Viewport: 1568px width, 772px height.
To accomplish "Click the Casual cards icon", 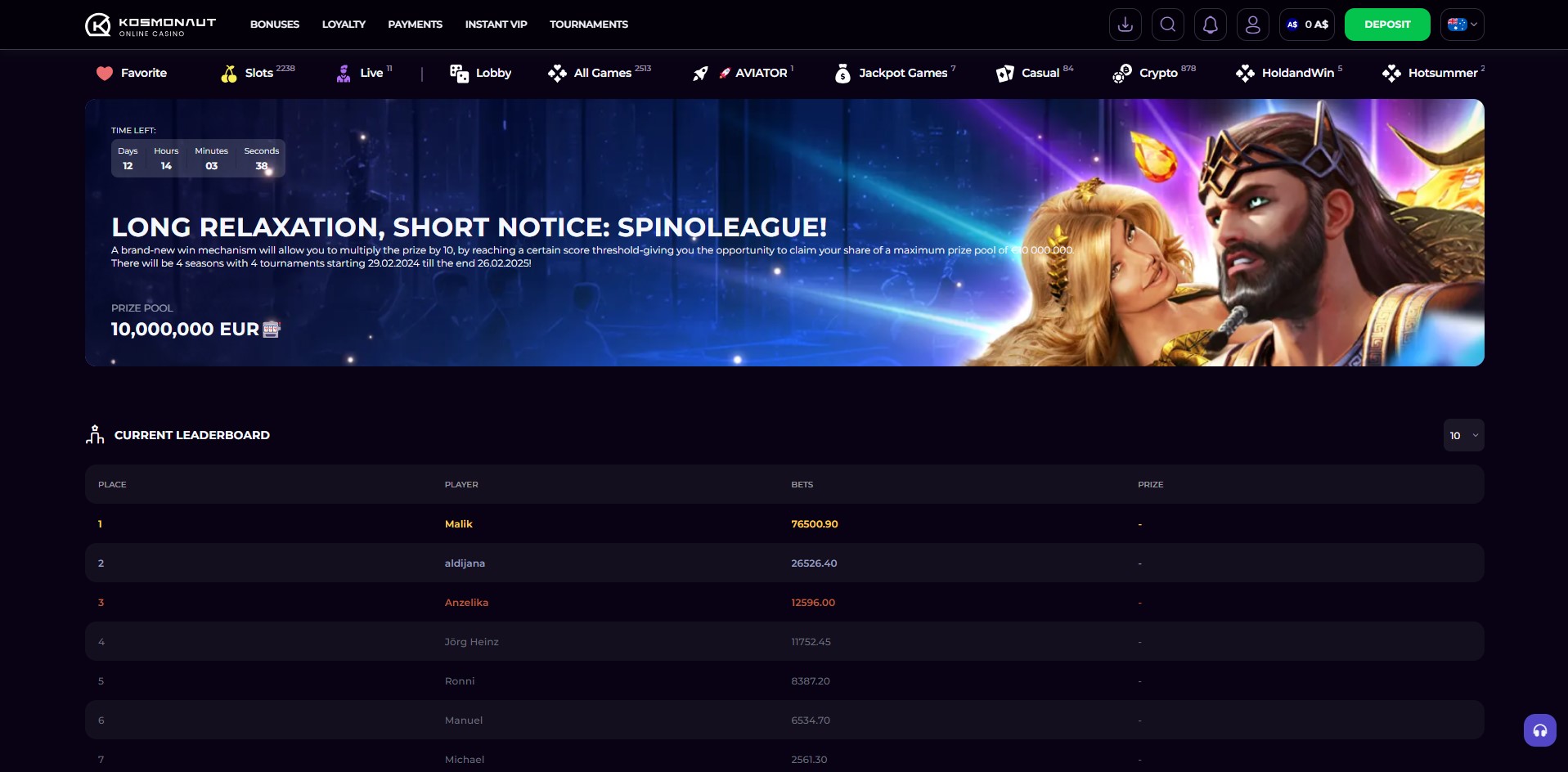I will [1004, 74].
